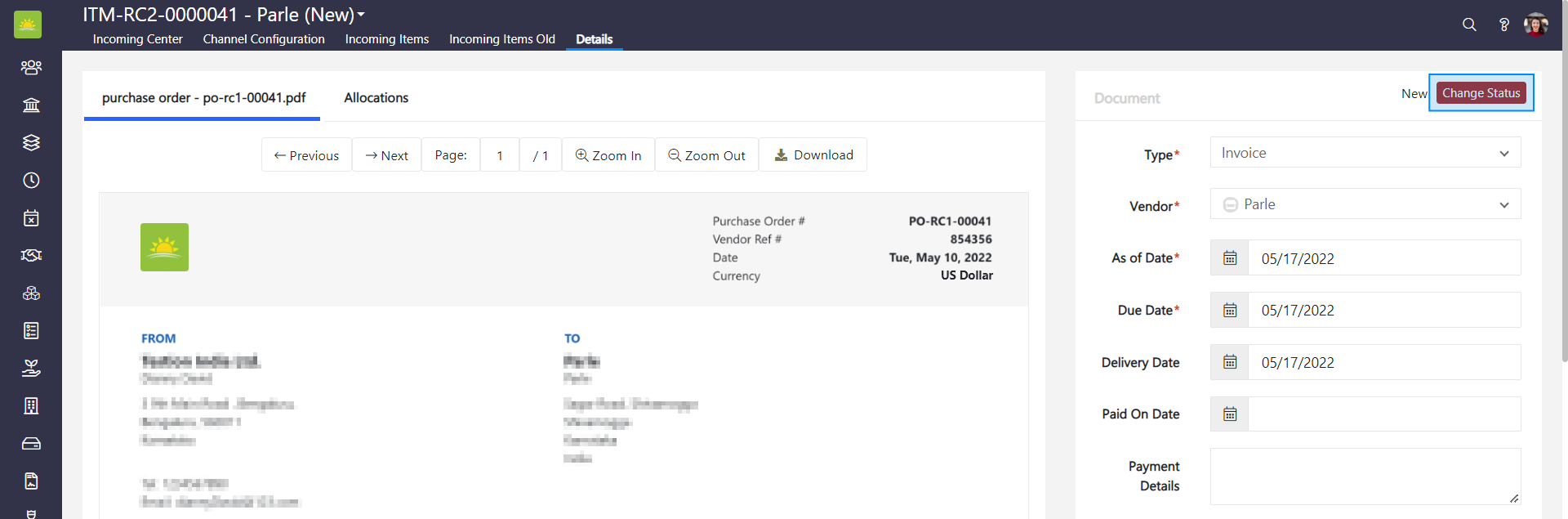Open calendar picker for As of Date
This screenshot has width=1568, height=519.
click(1230, 258)
